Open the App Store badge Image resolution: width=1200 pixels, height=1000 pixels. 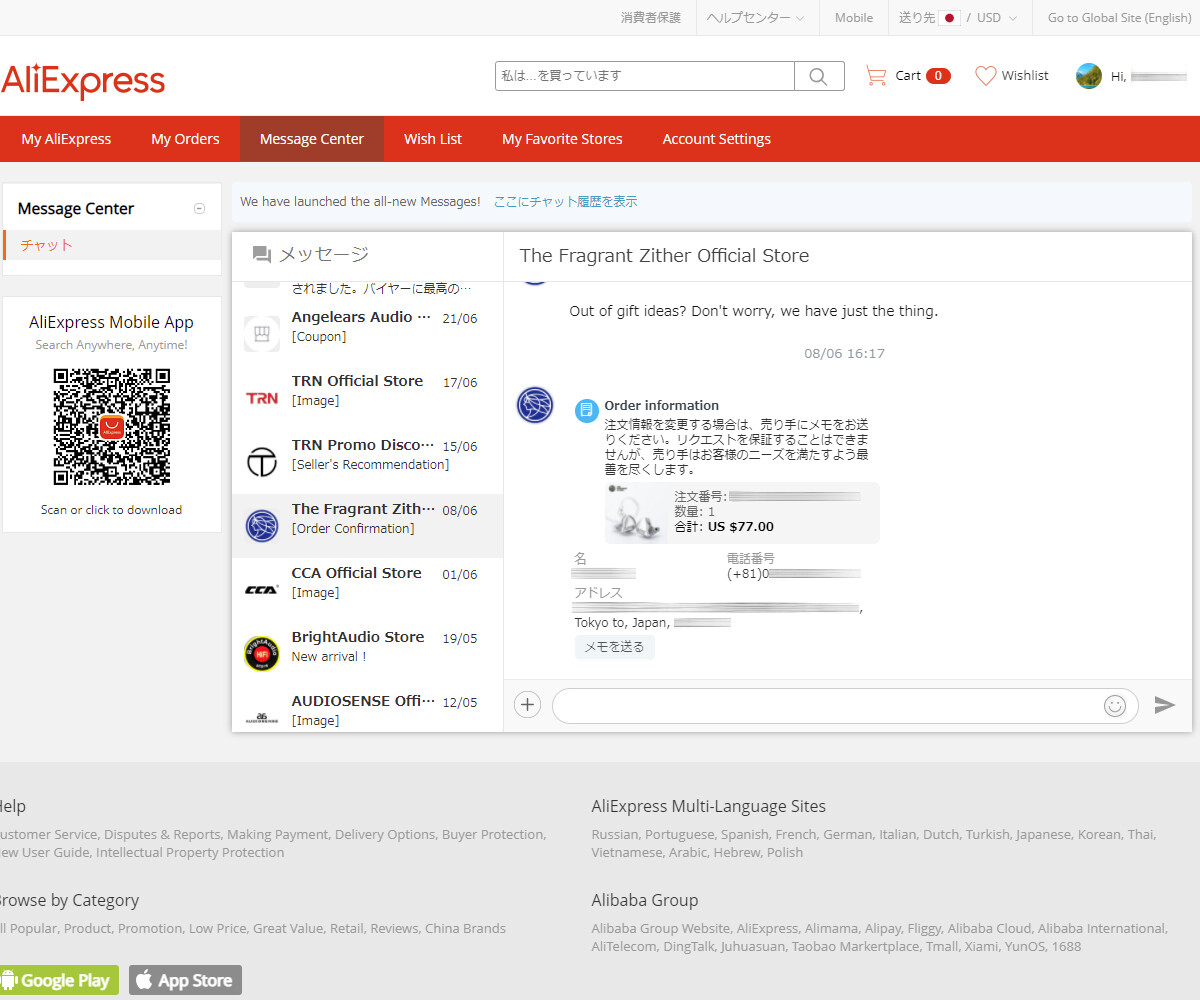(185, 980)
